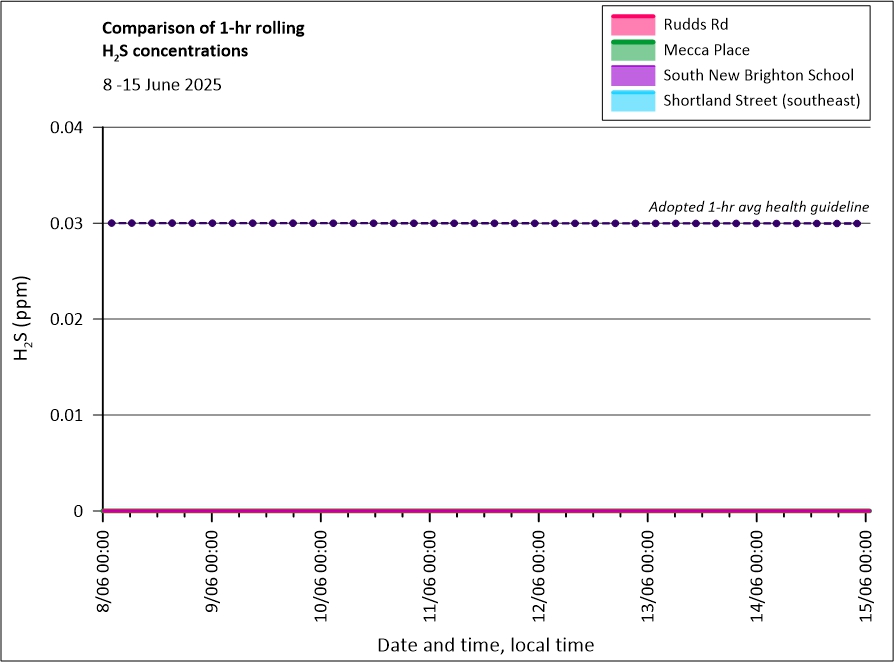Select the 15/06 00:00 x-axis date label

866,569
